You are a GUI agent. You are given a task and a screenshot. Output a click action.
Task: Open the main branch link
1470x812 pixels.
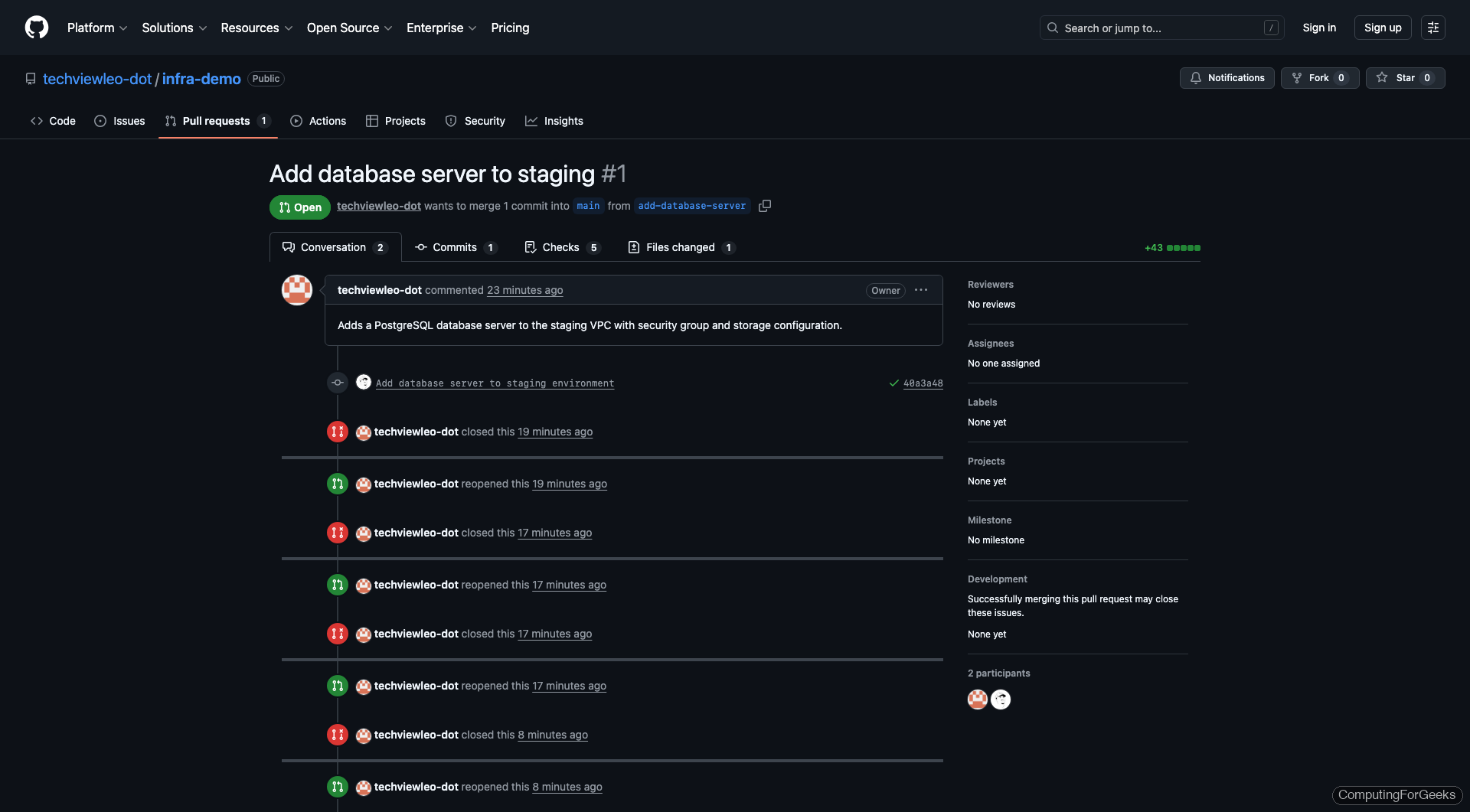point(587,206)
